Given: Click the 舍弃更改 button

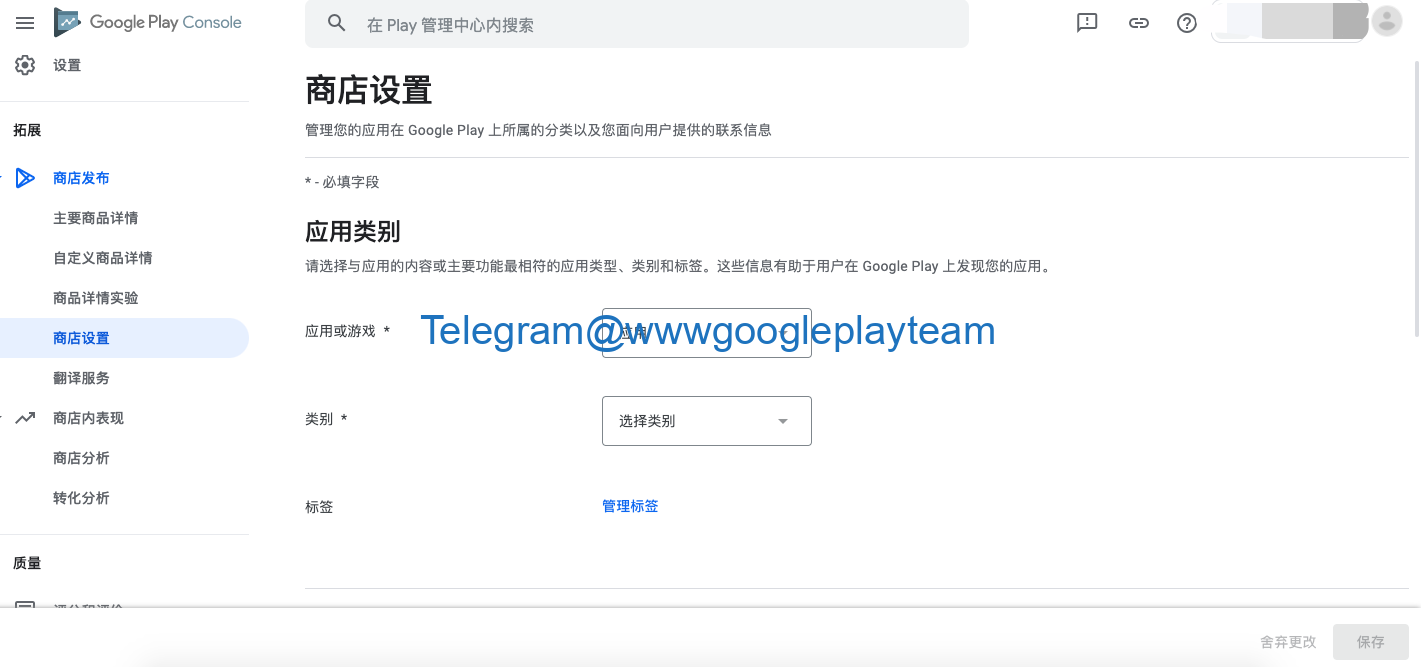Looking at the screenshot, I should tap(1288, 642).
